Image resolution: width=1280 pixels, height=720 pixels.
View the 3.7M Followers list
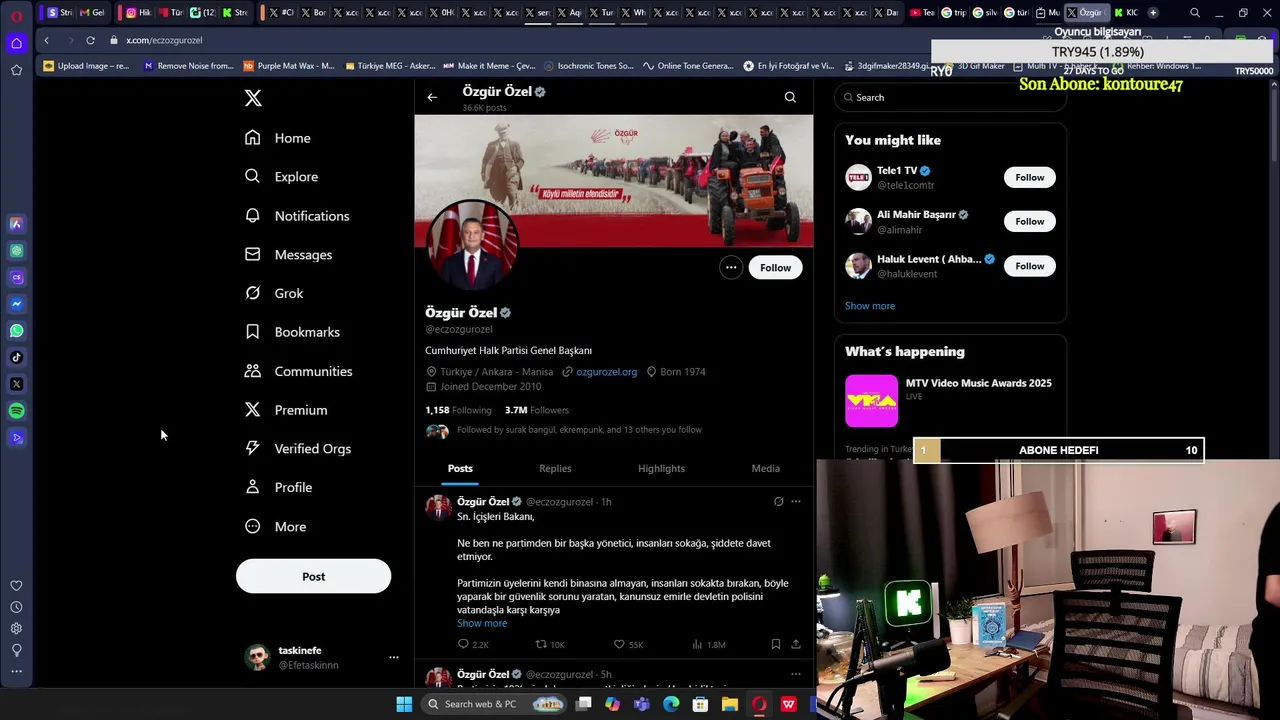coord(536,410)
